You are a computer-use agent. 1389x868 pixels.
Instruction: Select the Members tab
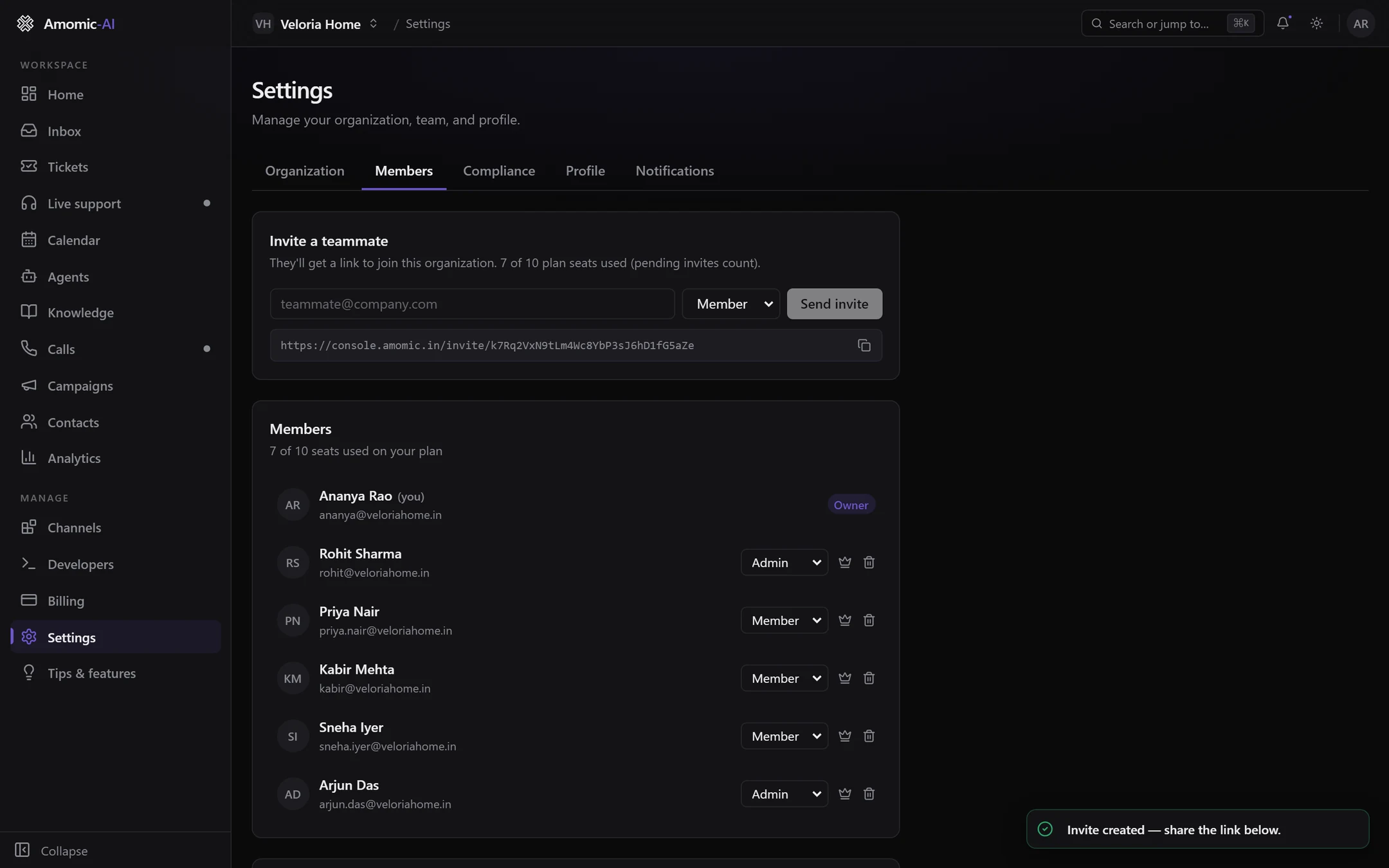pos(404,171)
